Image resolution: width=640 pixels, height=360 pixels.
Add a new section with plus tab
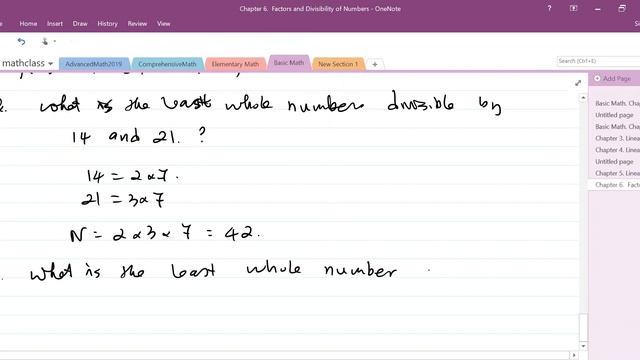(x=375, y=64)
